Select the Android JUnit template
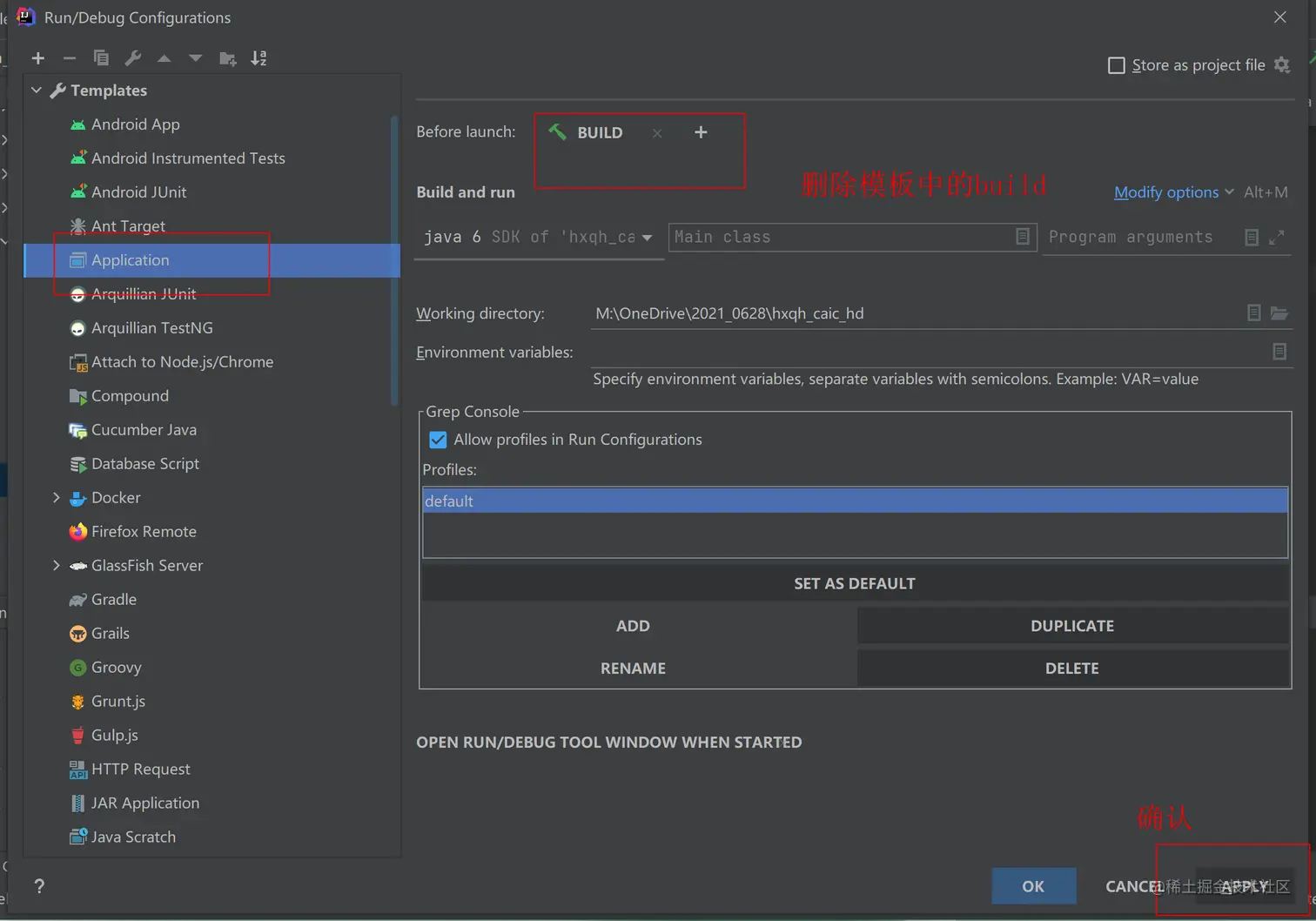 click(x=138, y=192)
